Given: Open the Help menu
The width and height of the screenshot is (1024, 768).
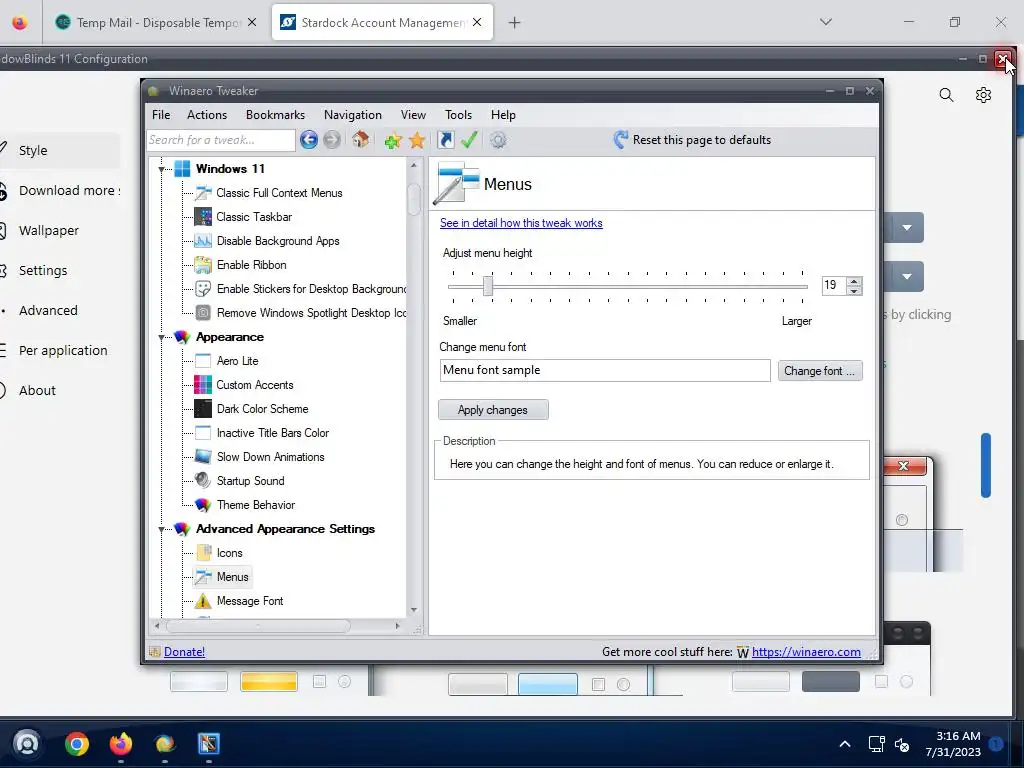Looking at the screenshot, I should coord(503,115).
